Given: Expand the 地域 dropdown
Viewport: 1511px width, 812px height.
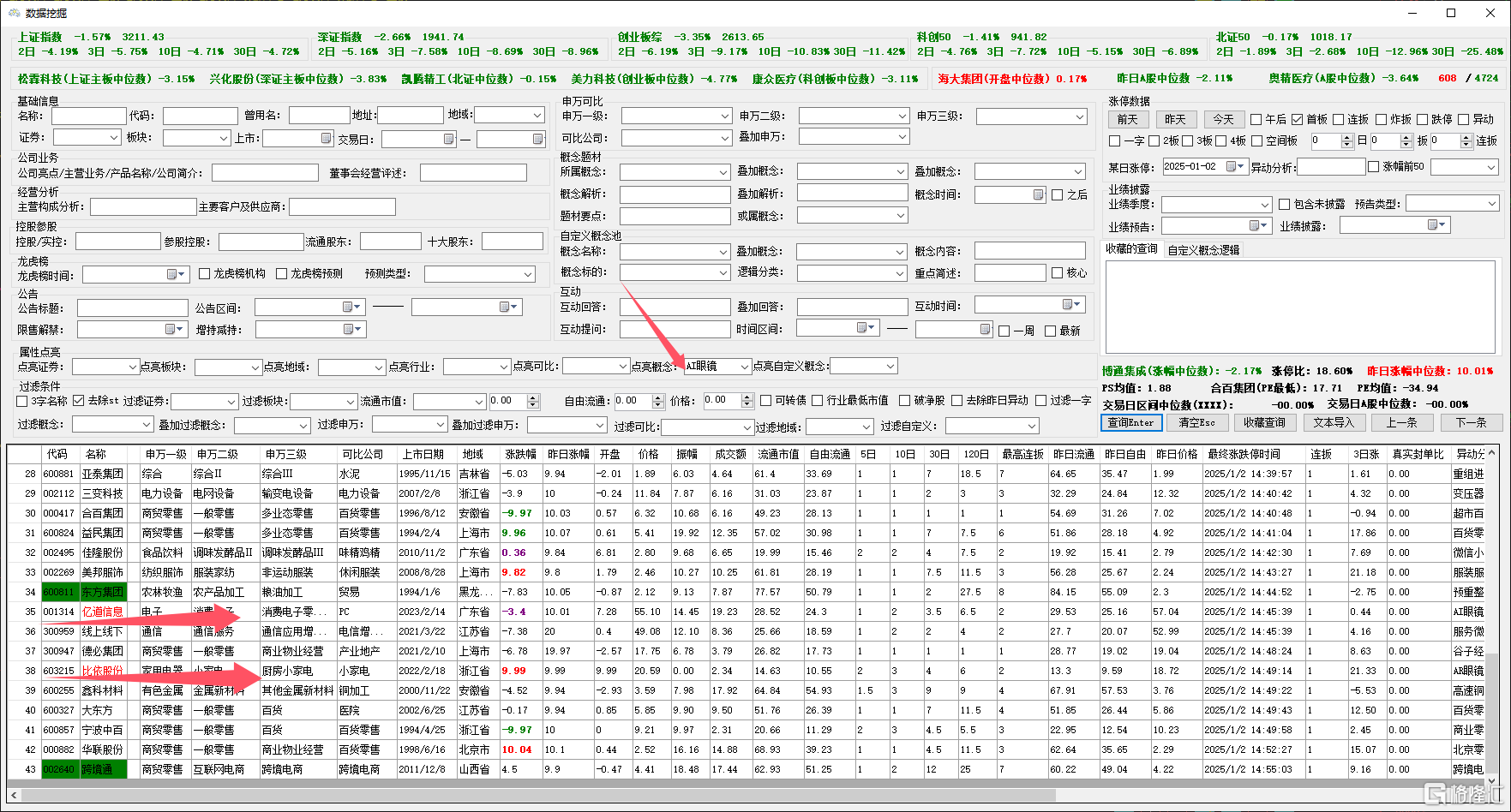Looking at the screenshot, I should [537, 115].
